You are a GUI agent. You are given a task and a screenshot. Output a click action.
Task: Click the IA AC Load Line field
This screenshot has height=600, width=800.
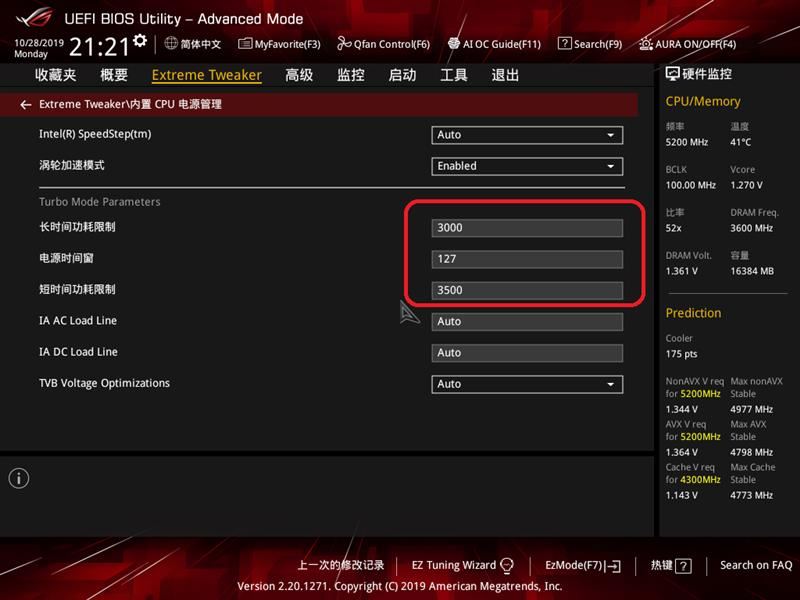tap(527, 322)
